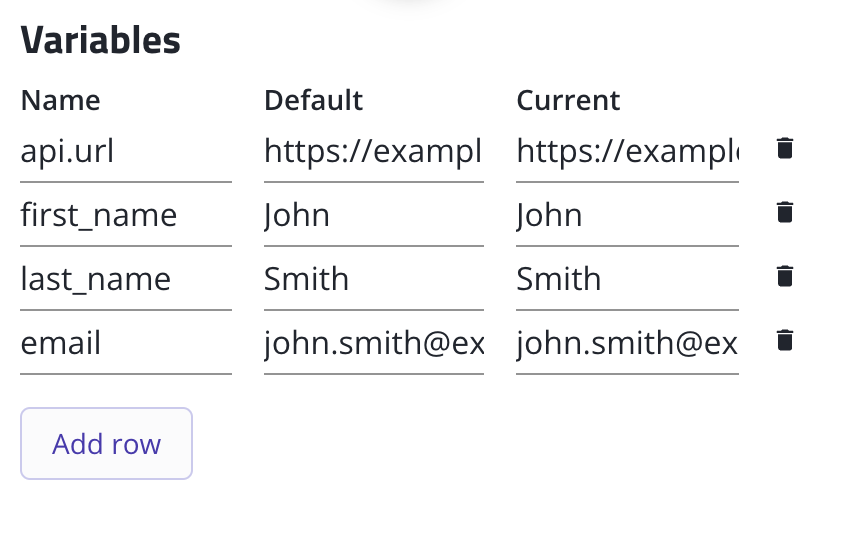Focus the email default value field

pyautogui.click(x=373, y=343)
